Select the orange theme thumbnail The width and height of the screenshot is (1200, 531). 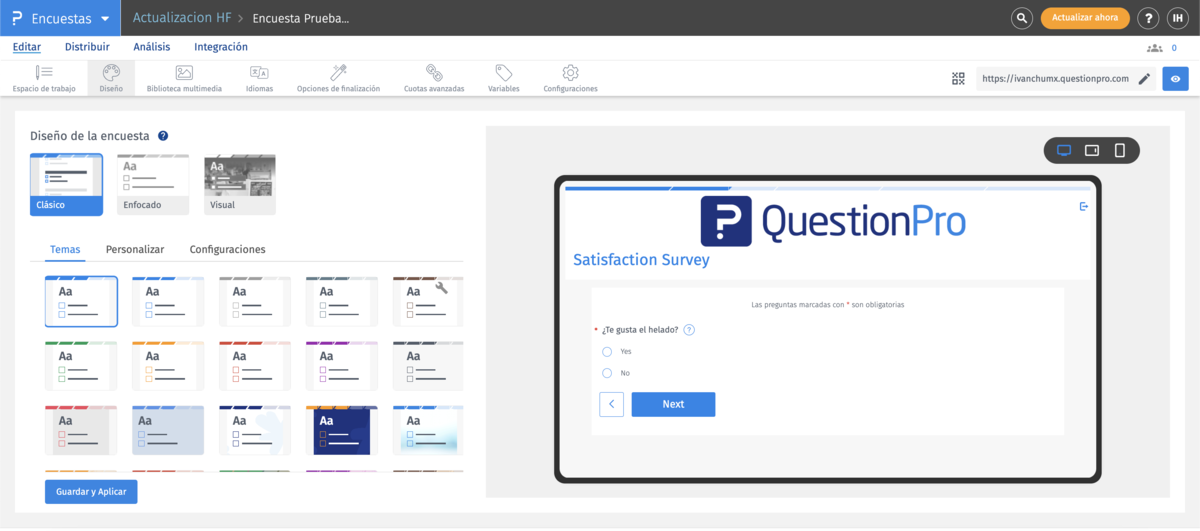168,366
